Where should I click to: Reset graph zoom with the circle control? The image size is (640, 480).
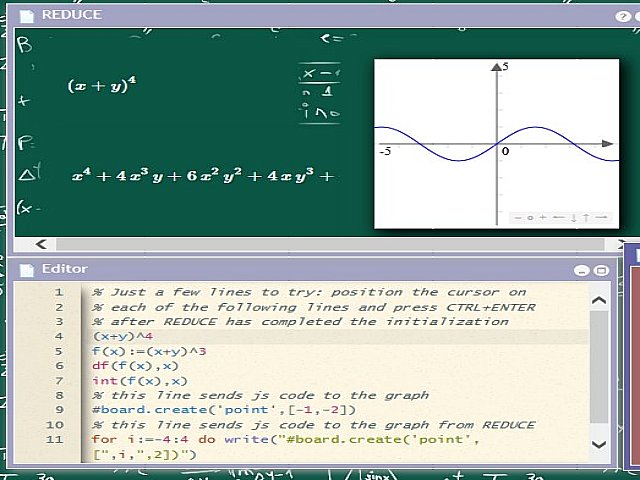coord(530,218)
